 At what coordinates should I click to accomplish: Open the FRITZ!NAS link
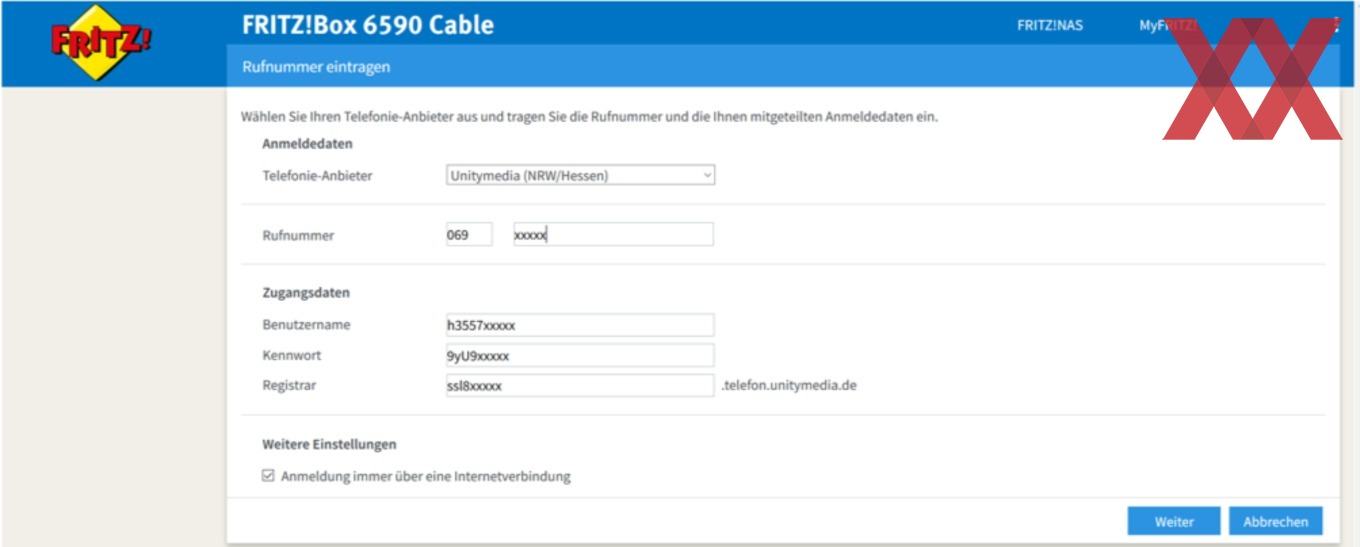(1050, 26)
